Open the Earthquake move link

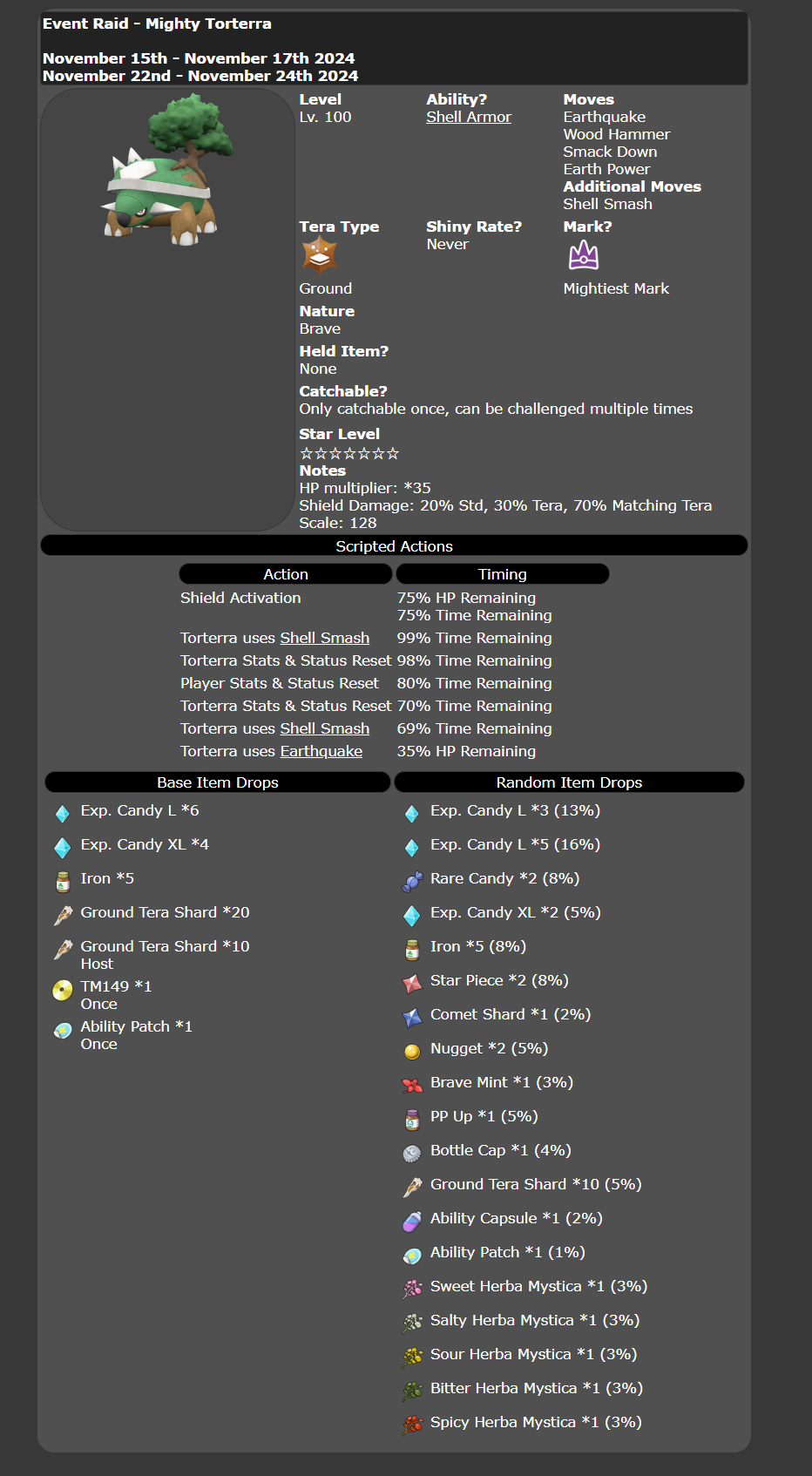321,751
